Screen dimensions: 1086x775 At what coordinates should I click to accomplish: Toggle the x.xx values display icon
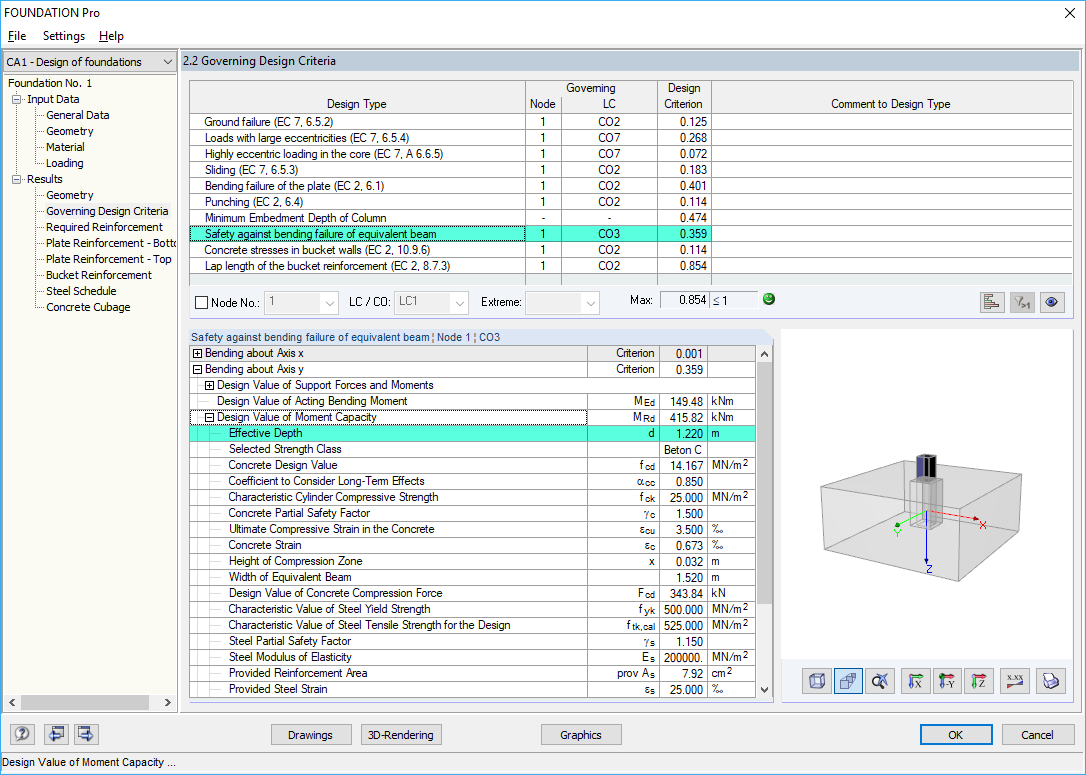click(x=1015, y=681)
